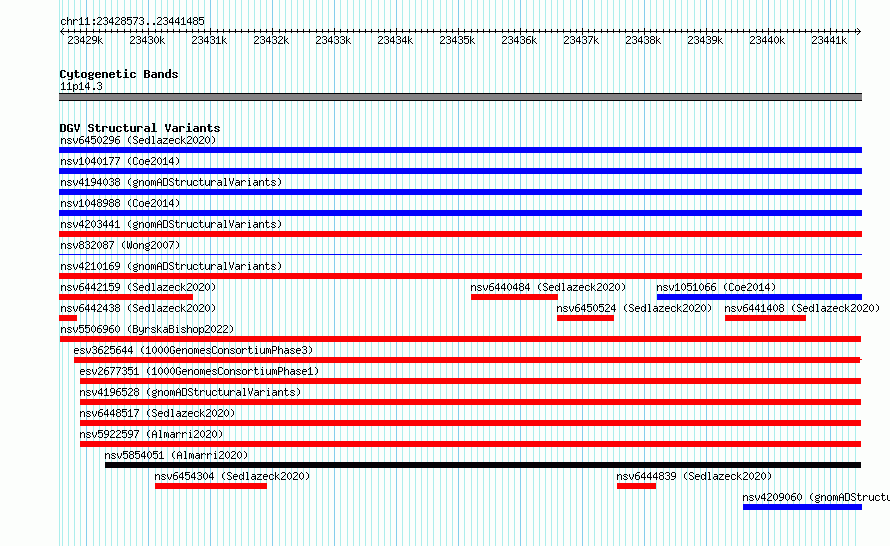The image size is (890, 546).
Task: Click the blue bar under nsv4194038
Action: (460, 192)
